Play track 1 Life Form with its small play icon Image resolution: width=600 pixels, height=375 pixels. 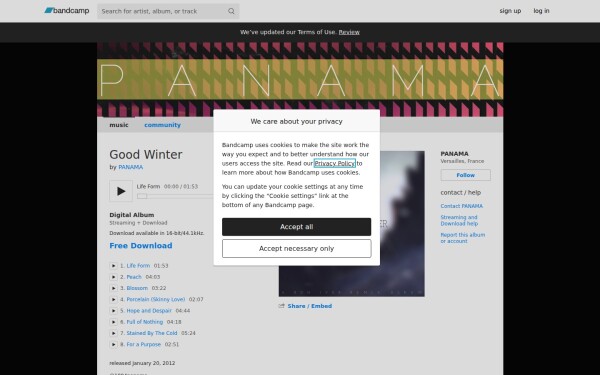(x=113, y=266)
